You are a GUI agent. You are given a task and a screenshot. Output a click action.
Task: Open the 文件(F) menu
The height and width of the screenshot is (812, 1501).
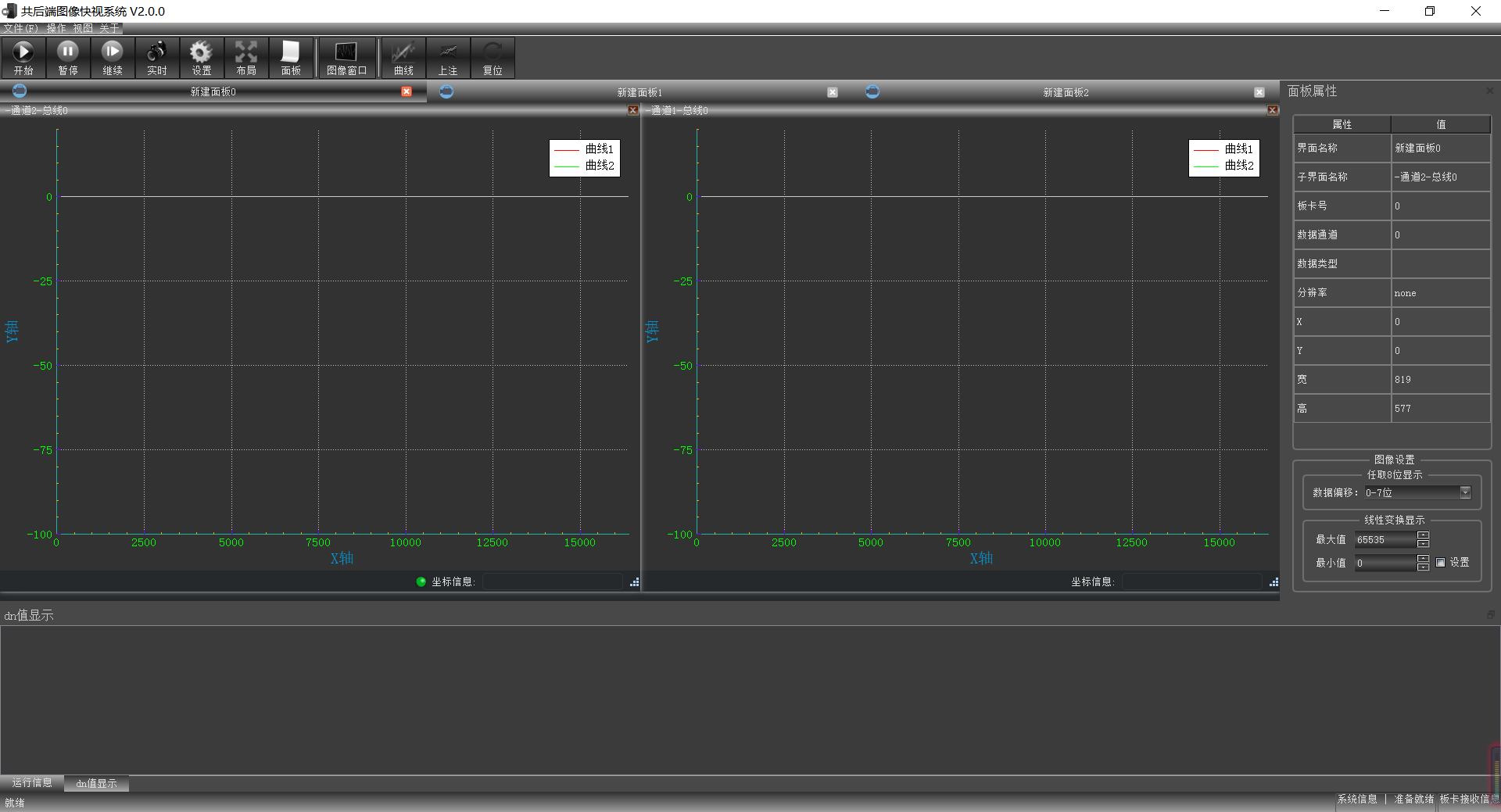pyautogui.click(x=21, y=28)
